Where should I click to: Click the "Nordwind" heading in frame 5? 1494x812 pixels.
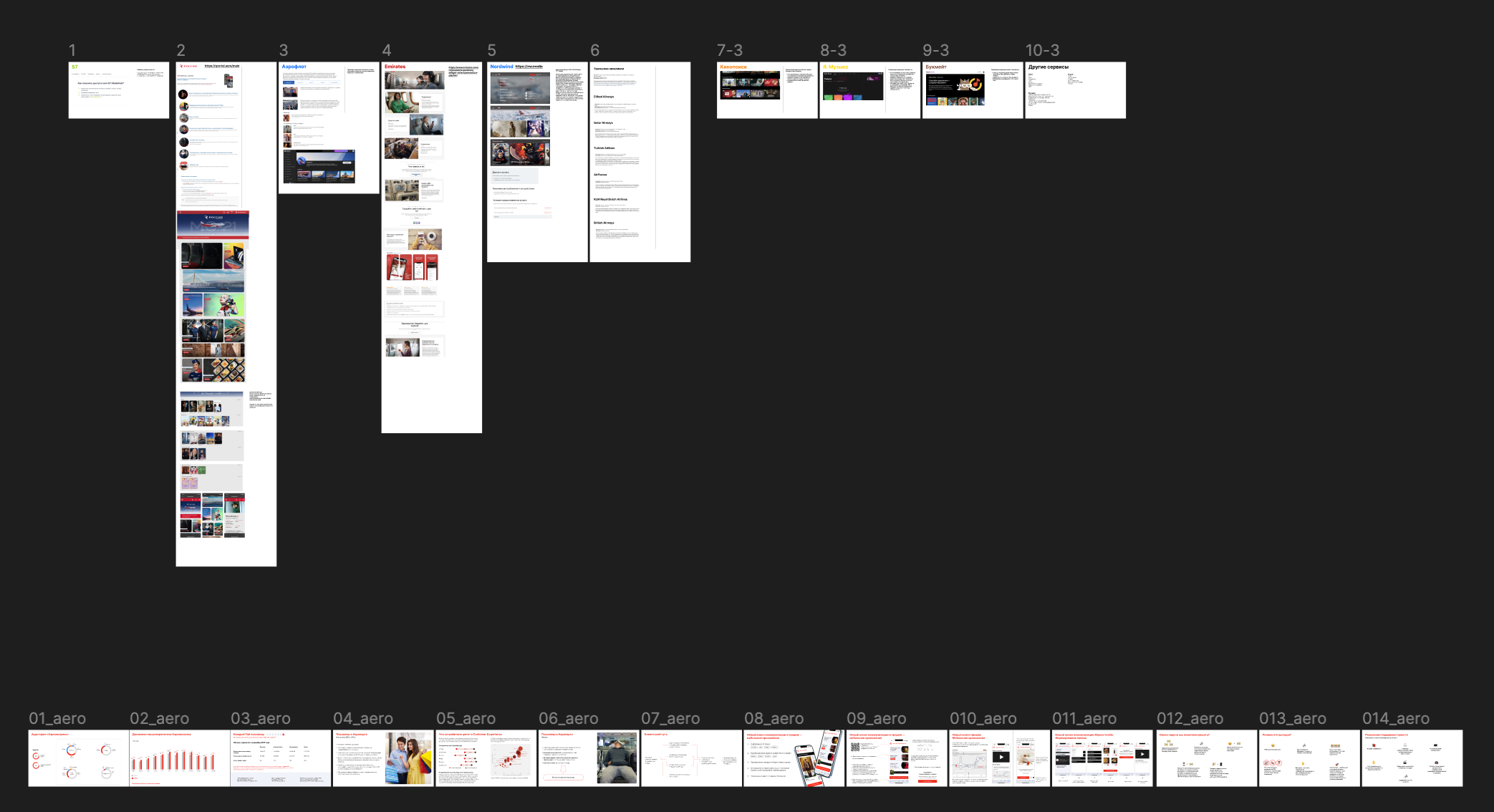coord(501,67)
